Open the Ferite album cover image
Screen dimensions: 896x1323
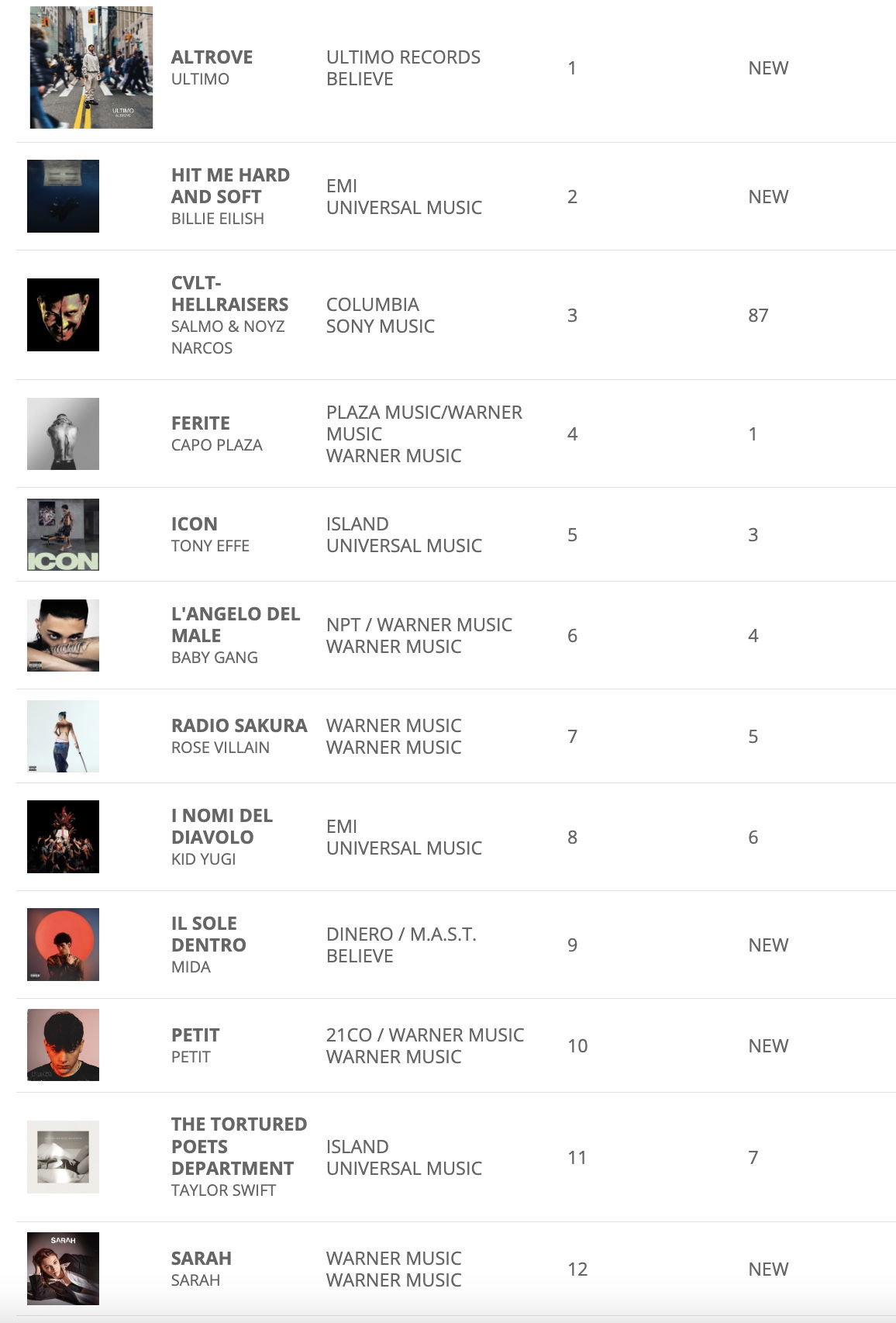pos(63,434)
